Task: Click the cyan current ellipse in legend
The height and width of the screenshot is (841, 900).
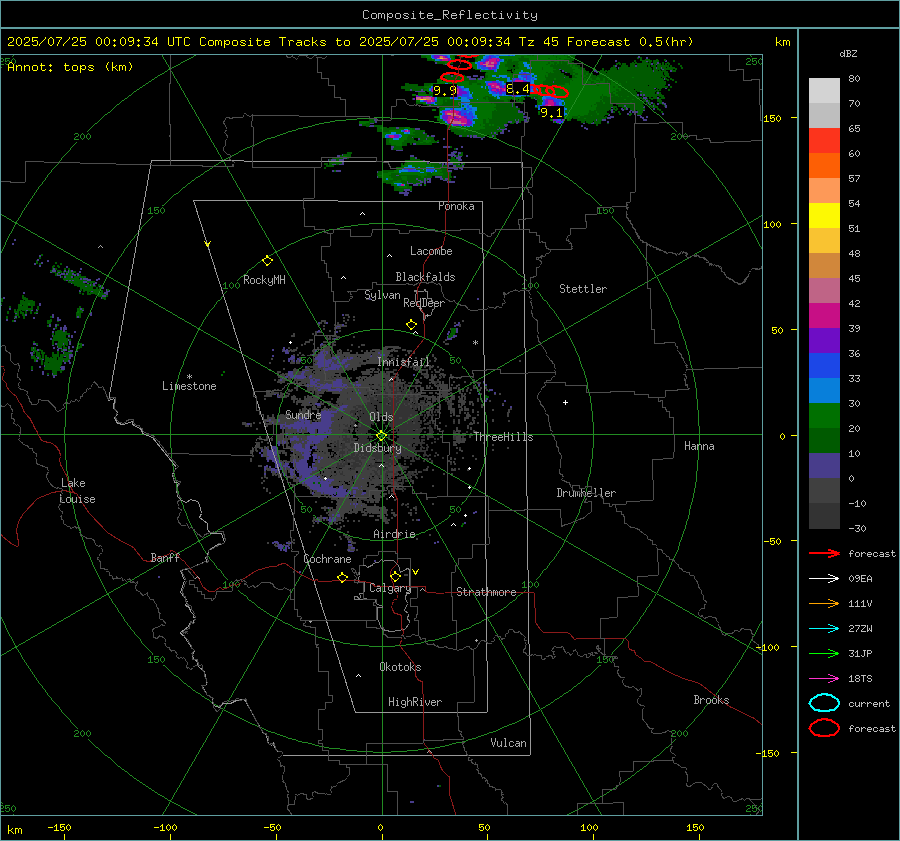Action: (824, 703)
